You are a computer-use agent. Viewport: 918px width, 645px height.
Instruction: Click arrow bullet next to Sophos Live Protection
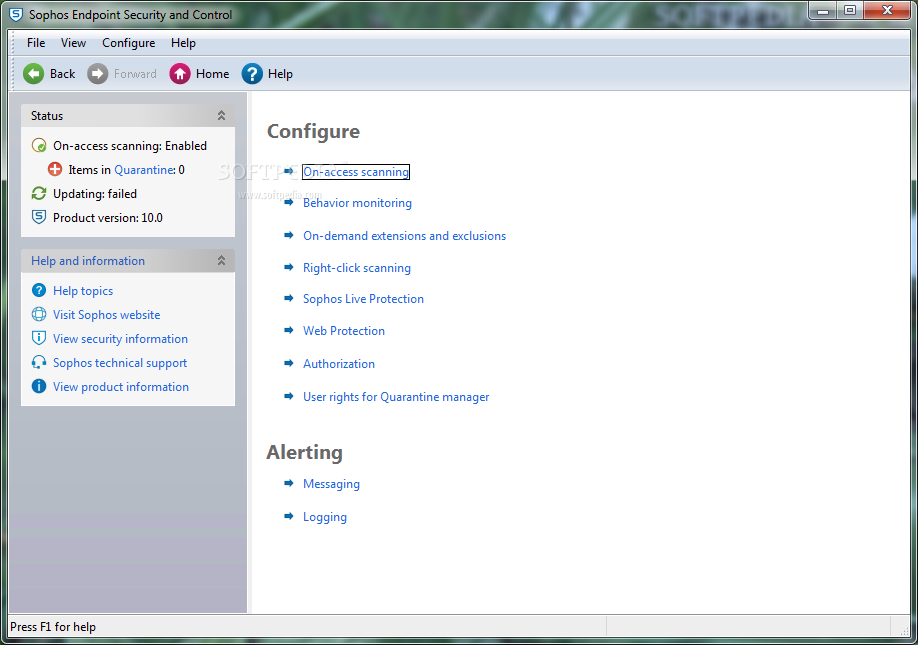[289, 299]
